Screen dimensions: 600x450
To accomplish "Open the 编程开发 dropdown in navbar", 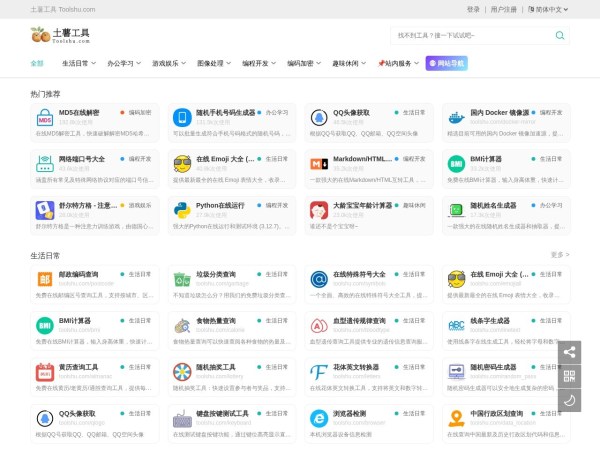I will [258, 63].
